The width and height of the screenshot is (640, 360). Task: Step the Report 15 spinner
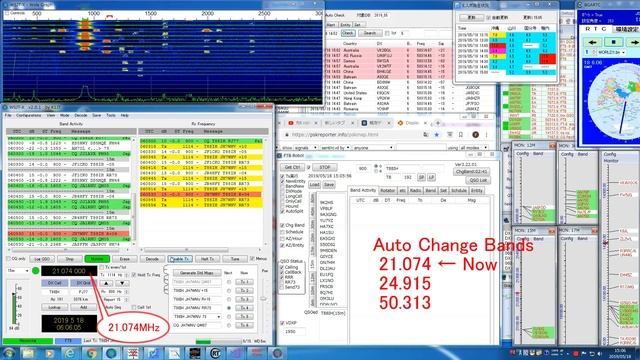point(127,300)
